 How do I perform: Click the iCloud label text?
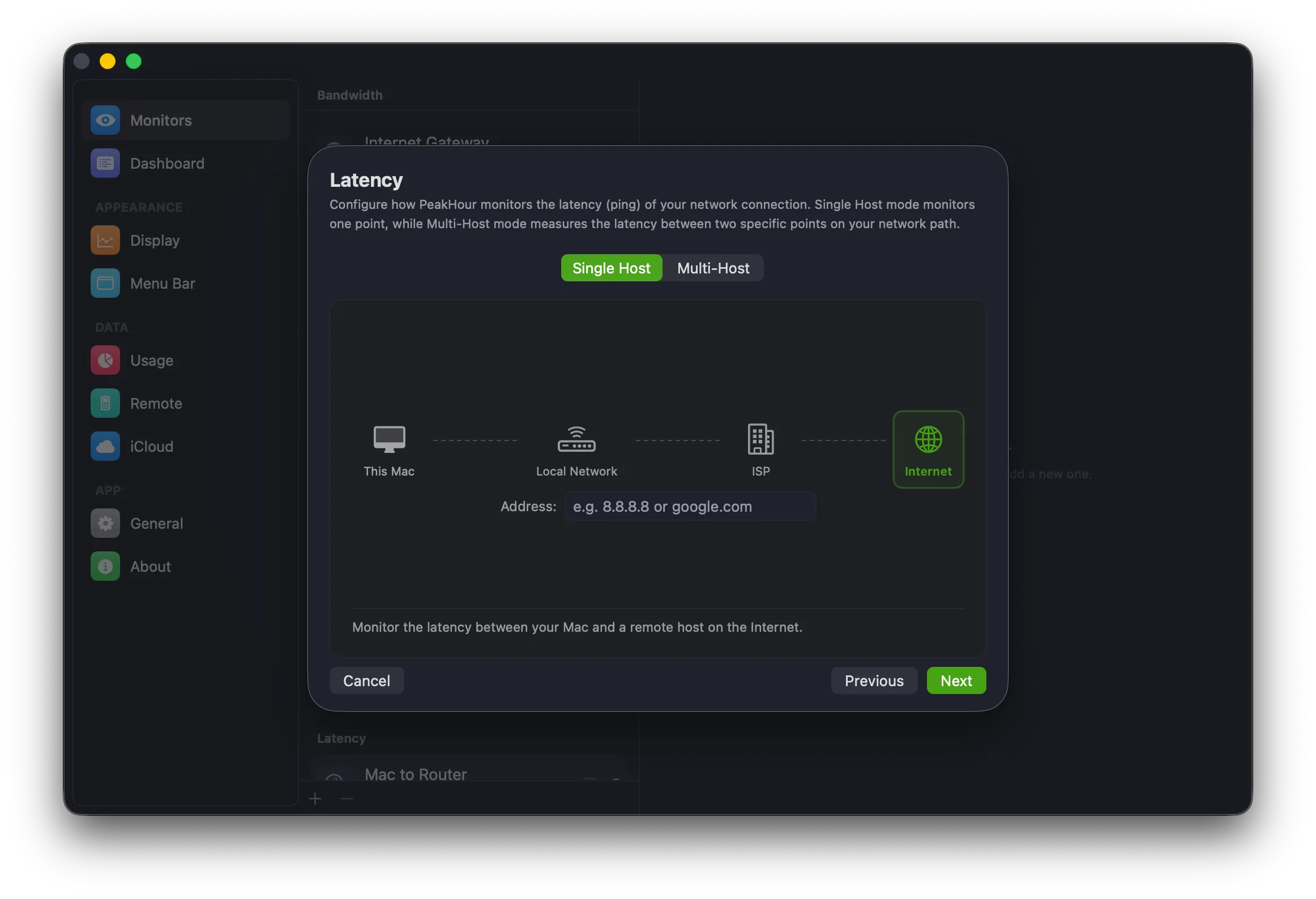[x=152, y=446]
